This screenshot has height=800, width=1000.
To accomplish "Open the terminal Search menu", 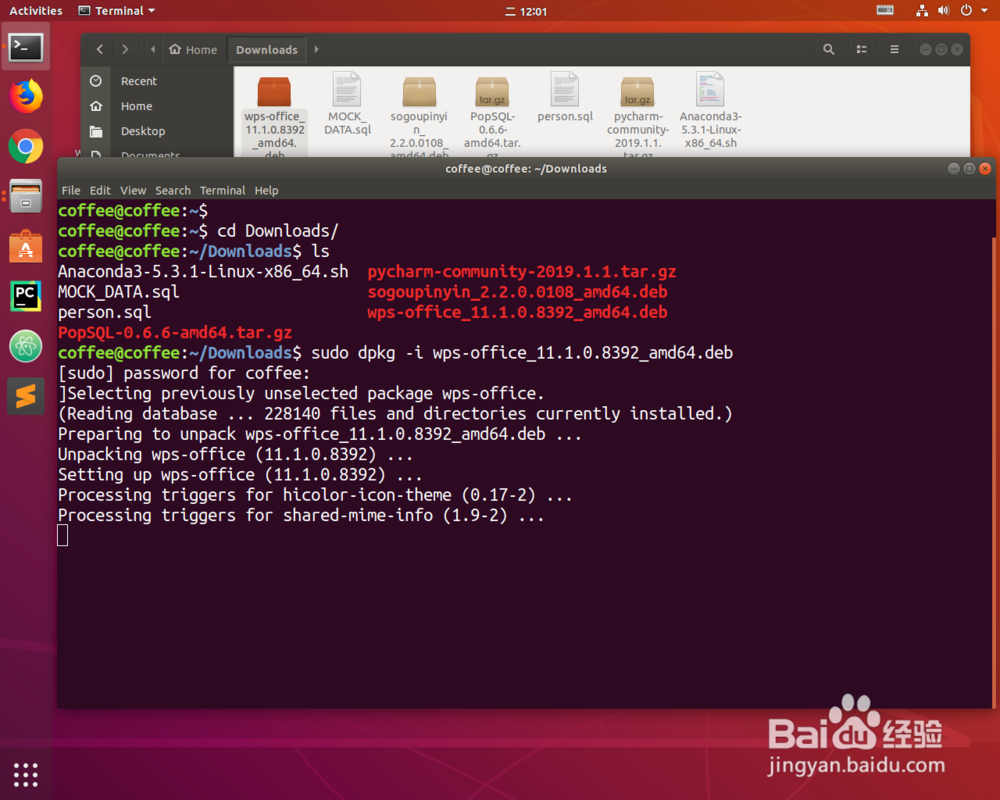I will pyautogui.click(x=172, y=190).
